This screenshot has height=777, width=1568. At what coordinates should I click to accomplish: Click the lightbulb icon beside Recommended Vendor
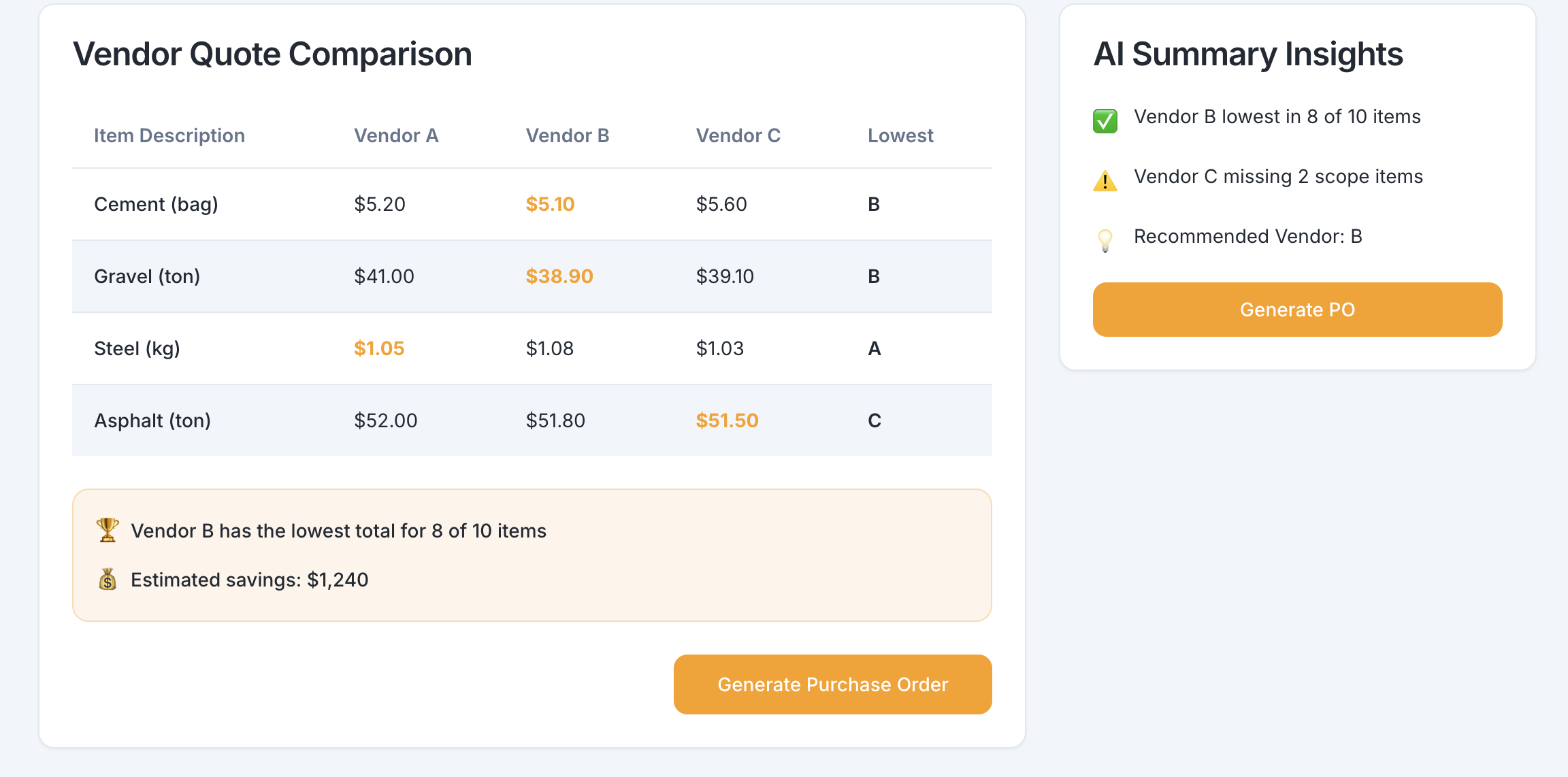(1105, 241)
